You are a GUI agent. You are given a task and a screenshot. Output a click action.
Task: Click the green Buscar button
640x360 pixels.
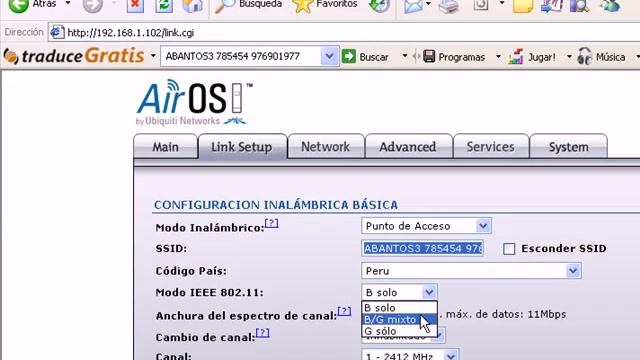[x=365, y=56]
